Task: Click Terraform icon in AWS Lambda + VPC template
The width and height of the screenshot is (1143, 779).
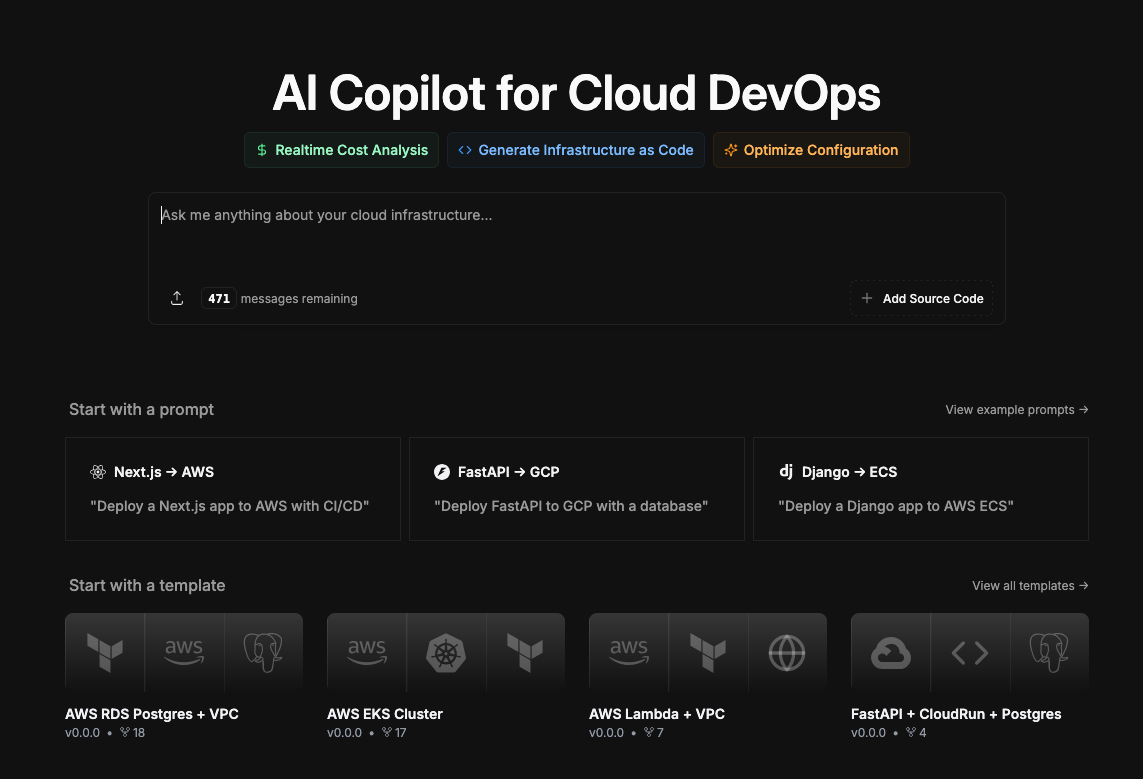Action: [x=708, y=652]
